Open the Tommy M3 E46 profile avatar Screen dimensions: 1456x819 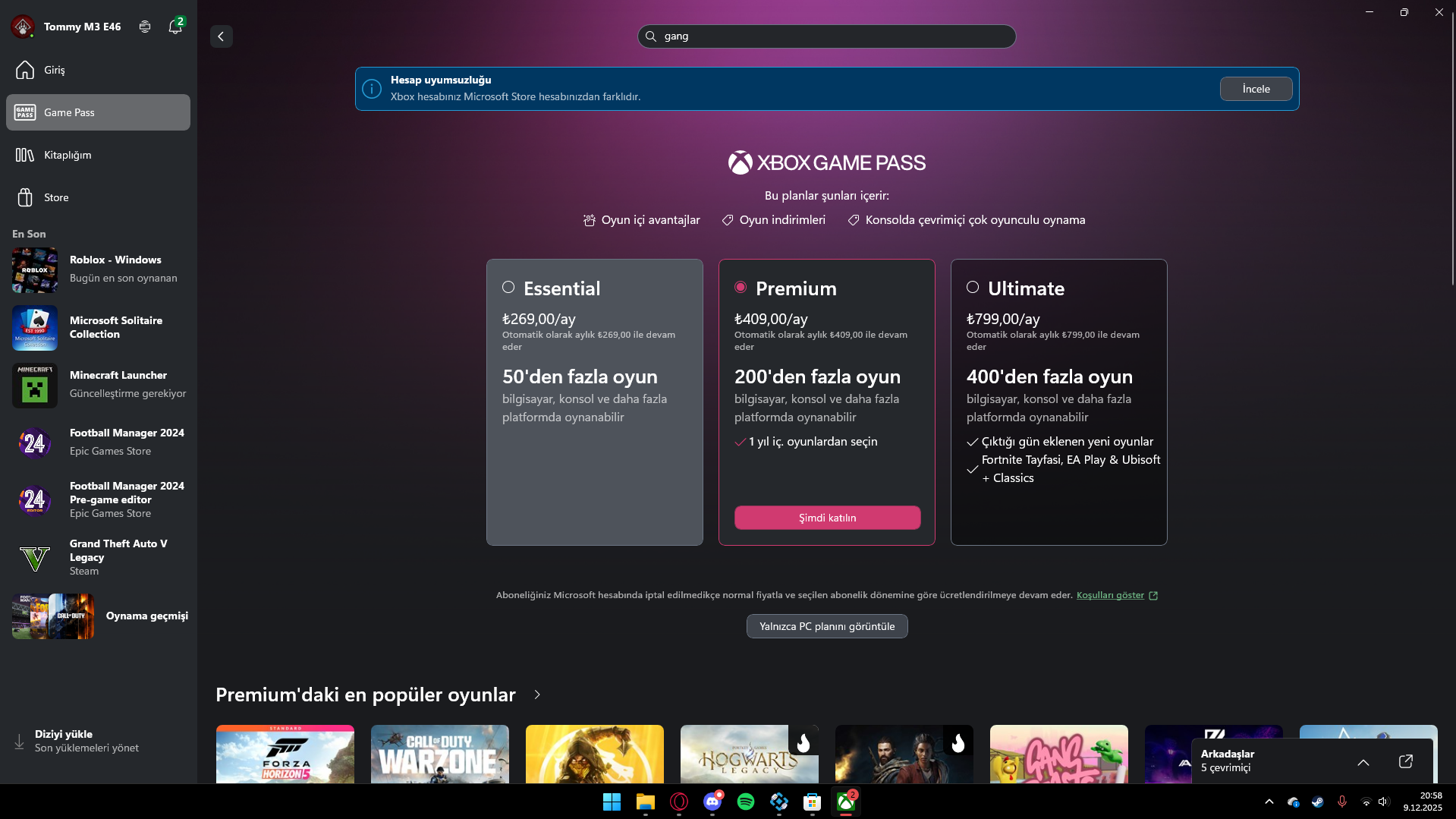[x=23, y=27]
